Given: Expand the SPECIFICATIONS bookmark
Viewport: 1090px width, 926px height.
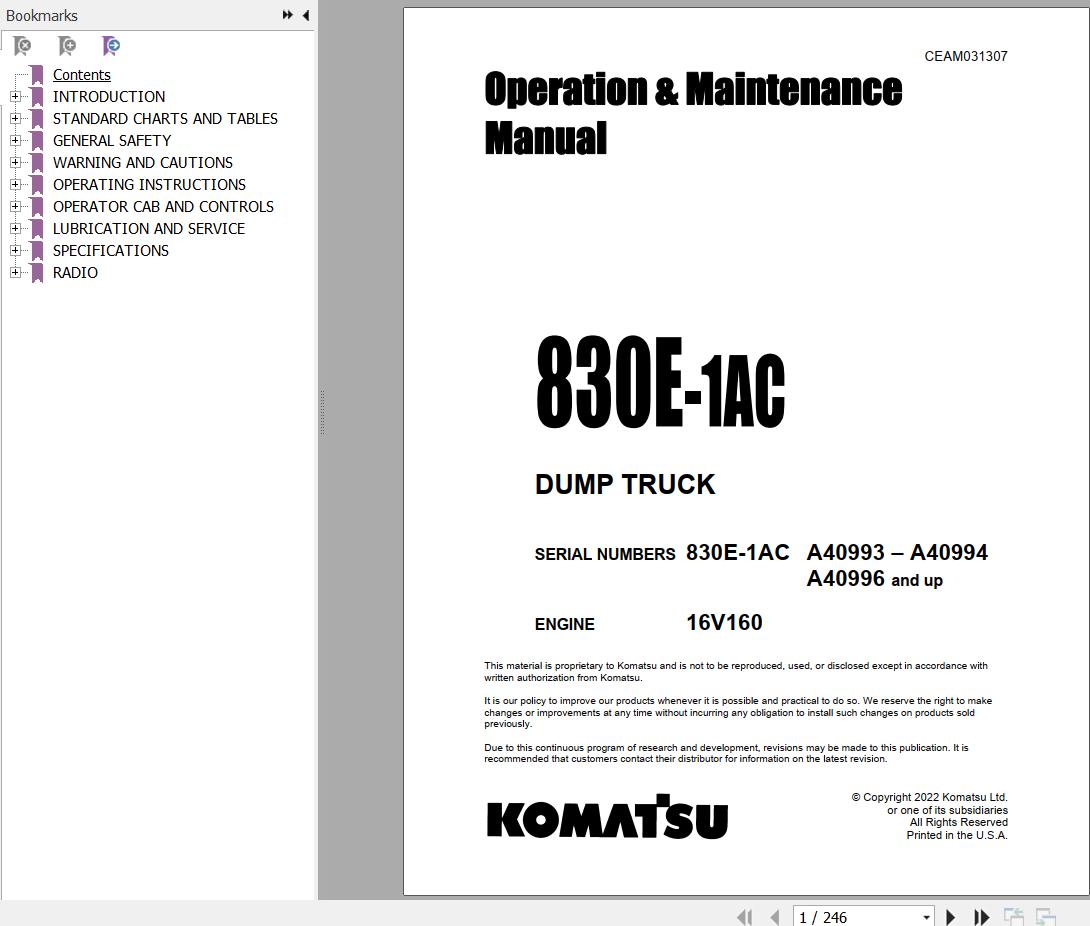Looking at the screenshot, I should [x=15, y=251].
